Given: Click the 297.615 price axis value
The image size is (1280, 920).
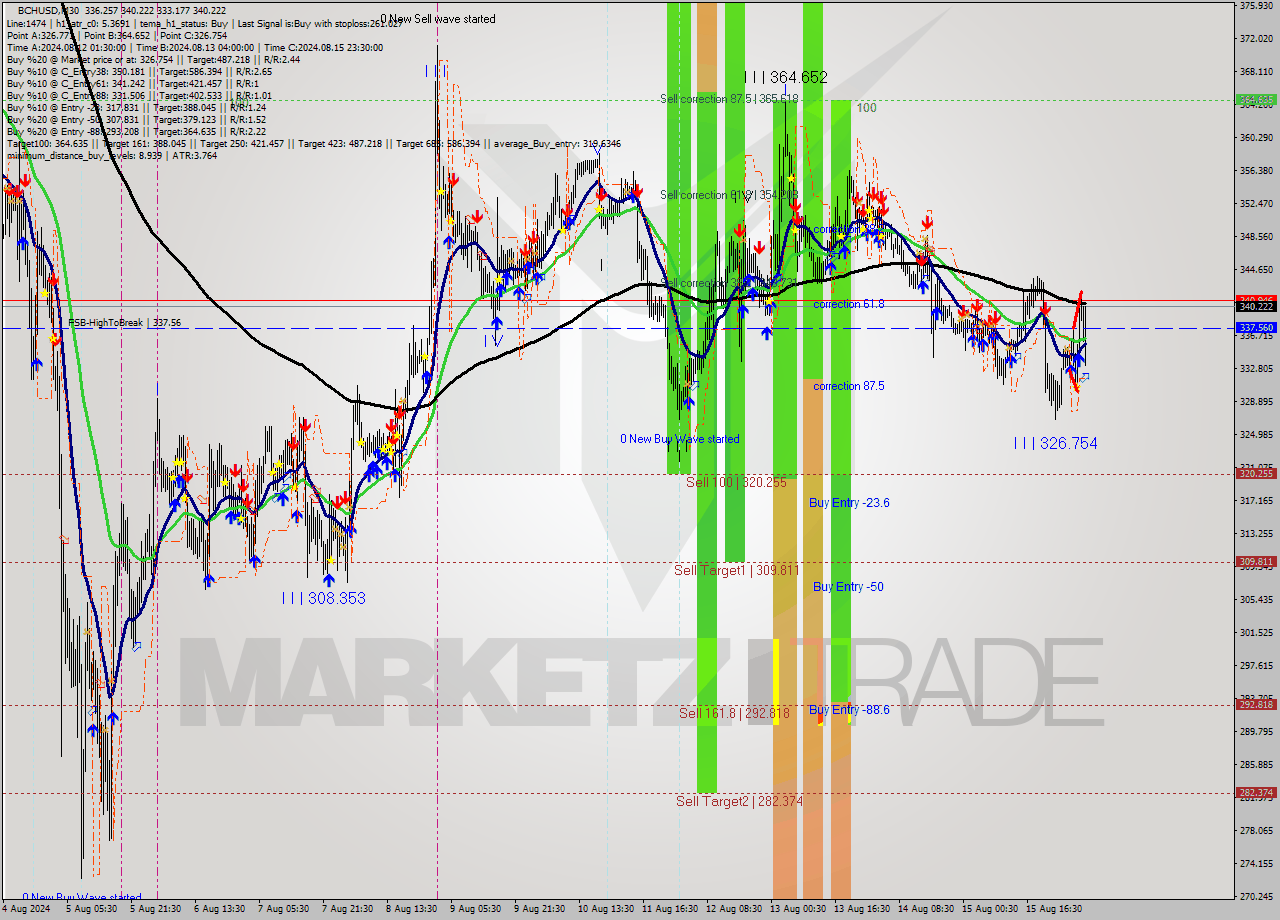Looking at the screenshot, I should tap(1257, 666).
